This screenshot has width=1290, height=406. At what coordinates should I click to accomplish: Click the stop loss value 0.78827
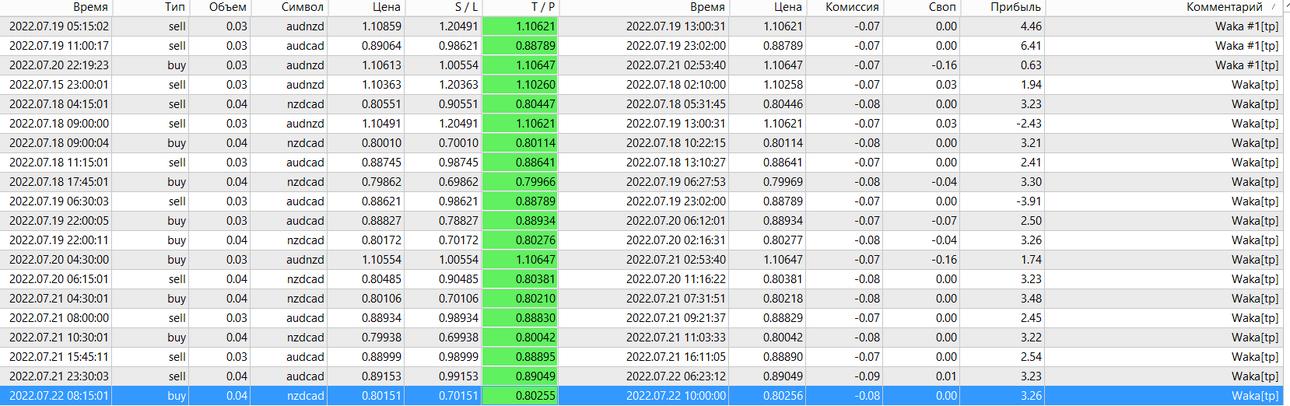(459, 221)
